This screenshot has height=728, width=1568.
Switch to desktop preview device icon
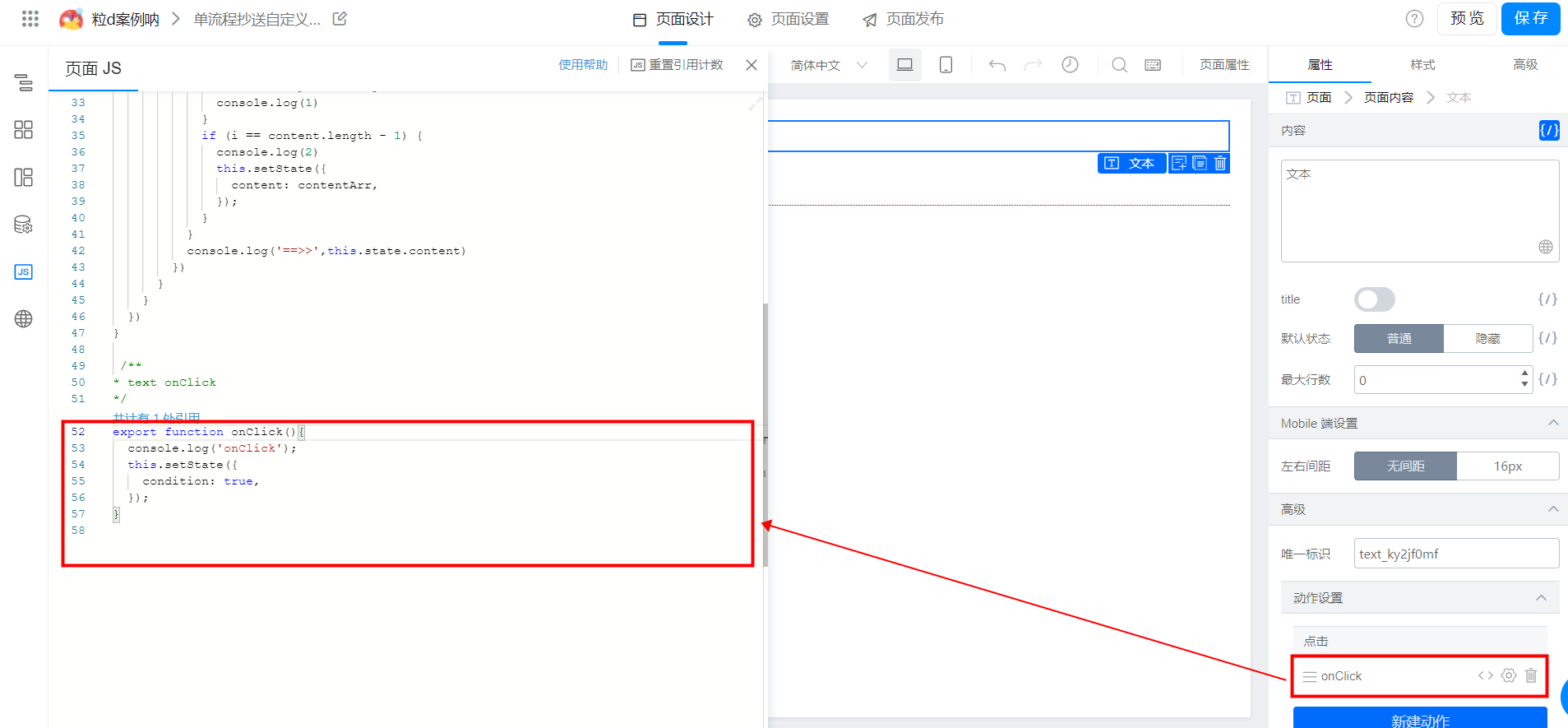click(x=905, y=65)
